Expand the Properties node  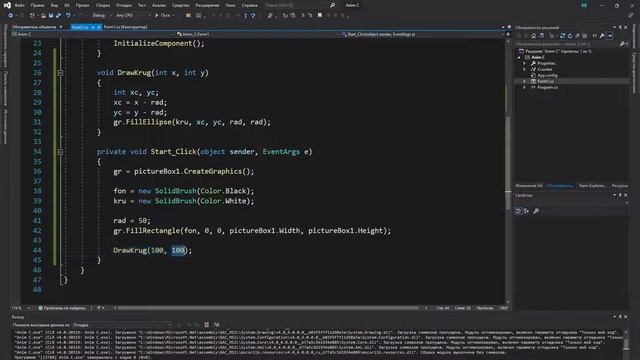coord(524,63)
